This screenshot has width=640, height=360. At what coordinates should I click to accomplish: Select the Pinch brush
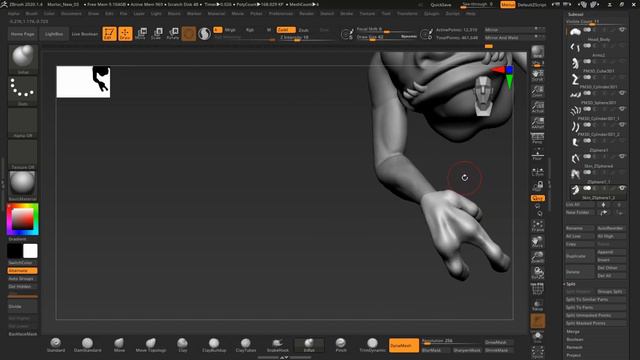341,344
